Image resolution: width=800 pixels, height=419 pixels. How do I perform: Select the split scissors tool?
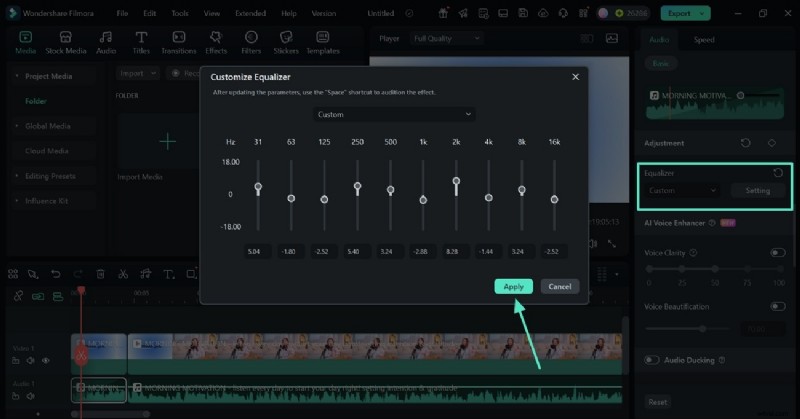pyautogui.click(x=123, y=274)
